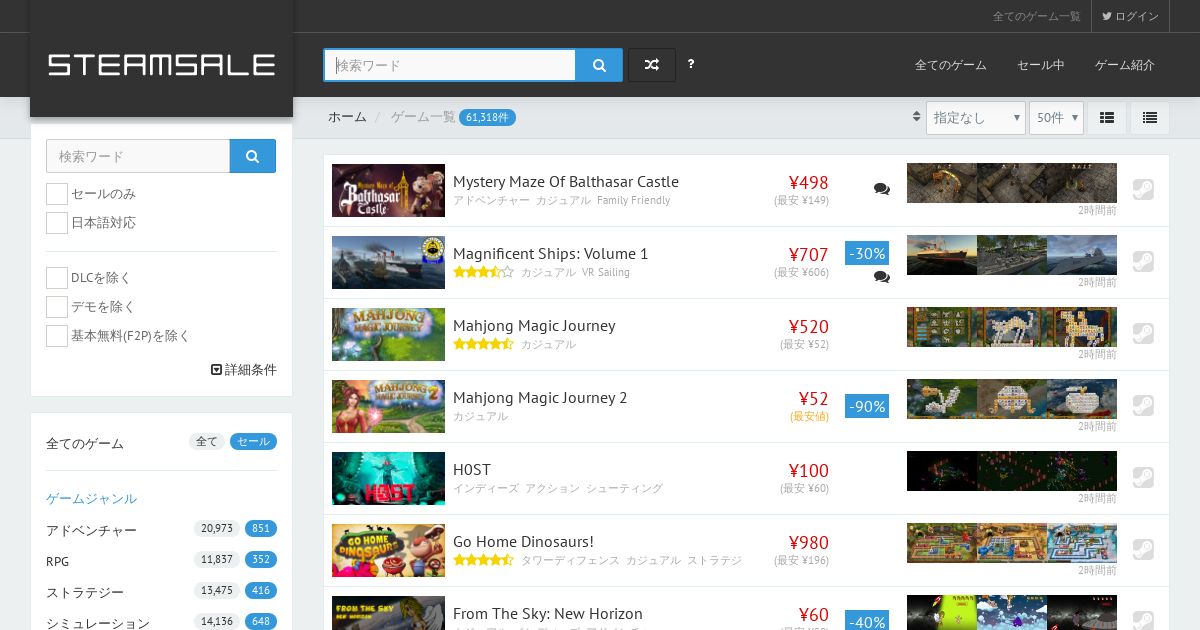Click Mystery Maze Of Balthasar Castle cover thumbnail

coord(388,190)
